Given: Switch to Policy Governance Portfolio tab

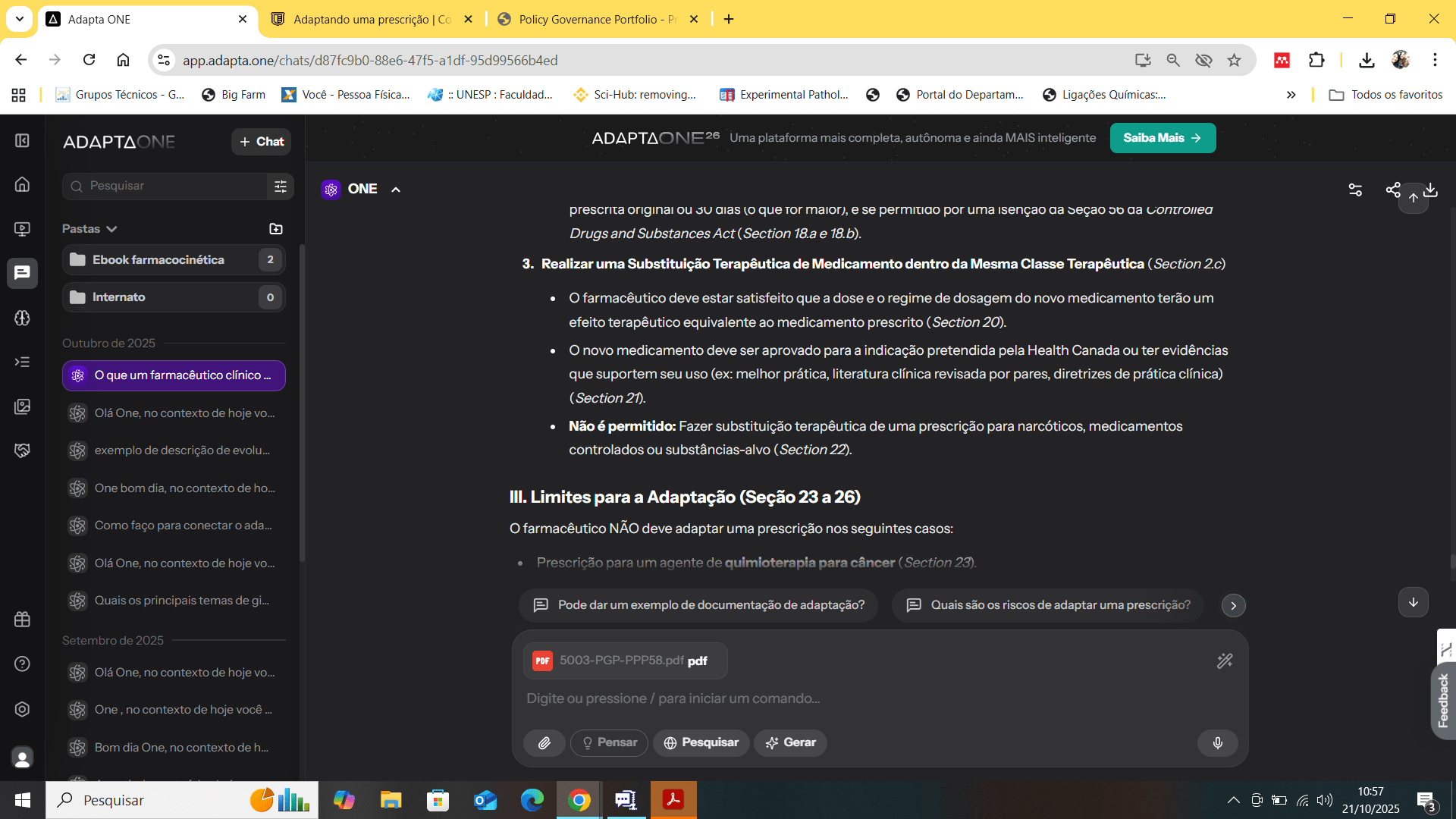Looking at the screenshot, I should (588, 20).
